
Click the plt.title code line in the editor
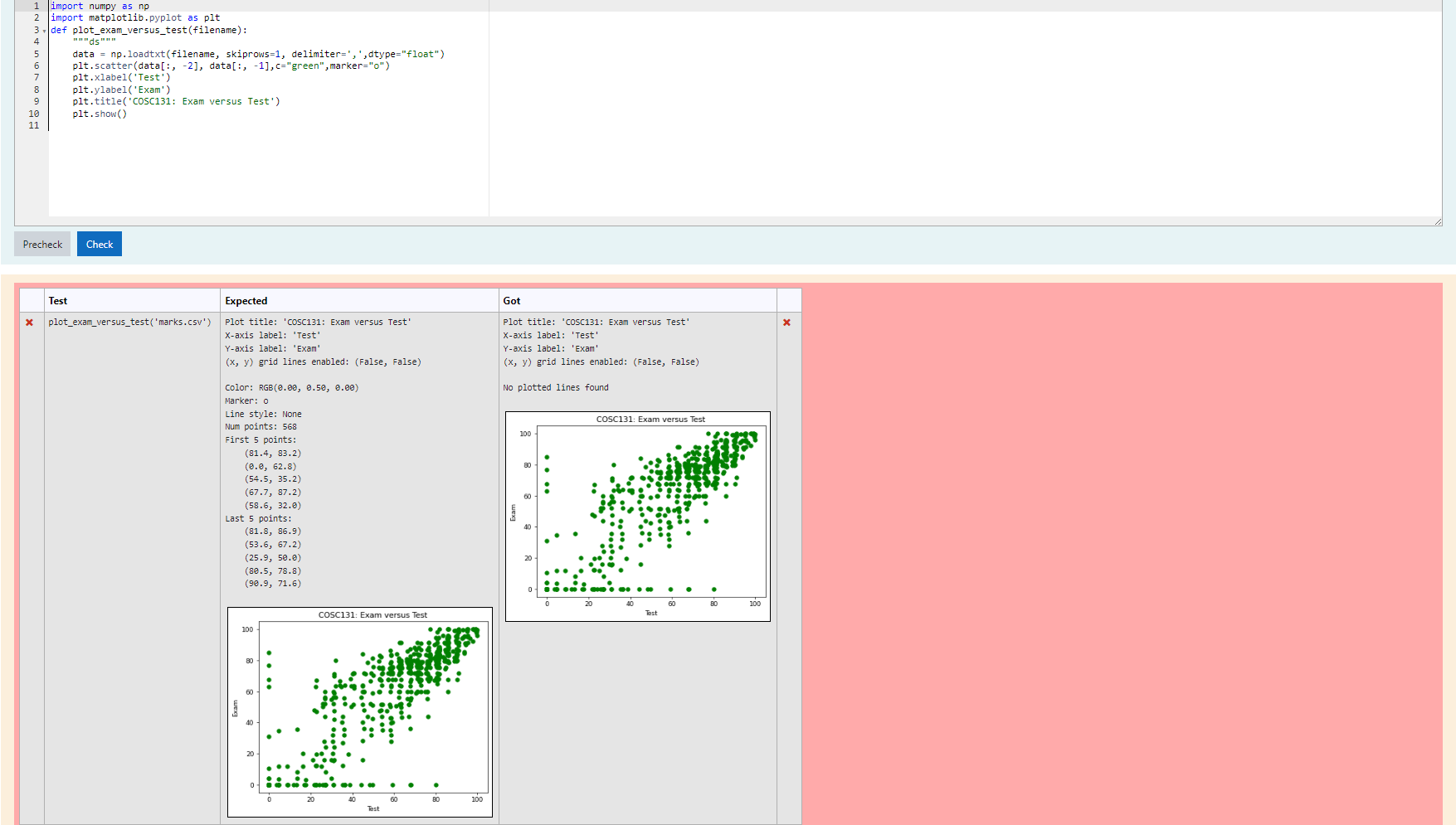[176, 102]
